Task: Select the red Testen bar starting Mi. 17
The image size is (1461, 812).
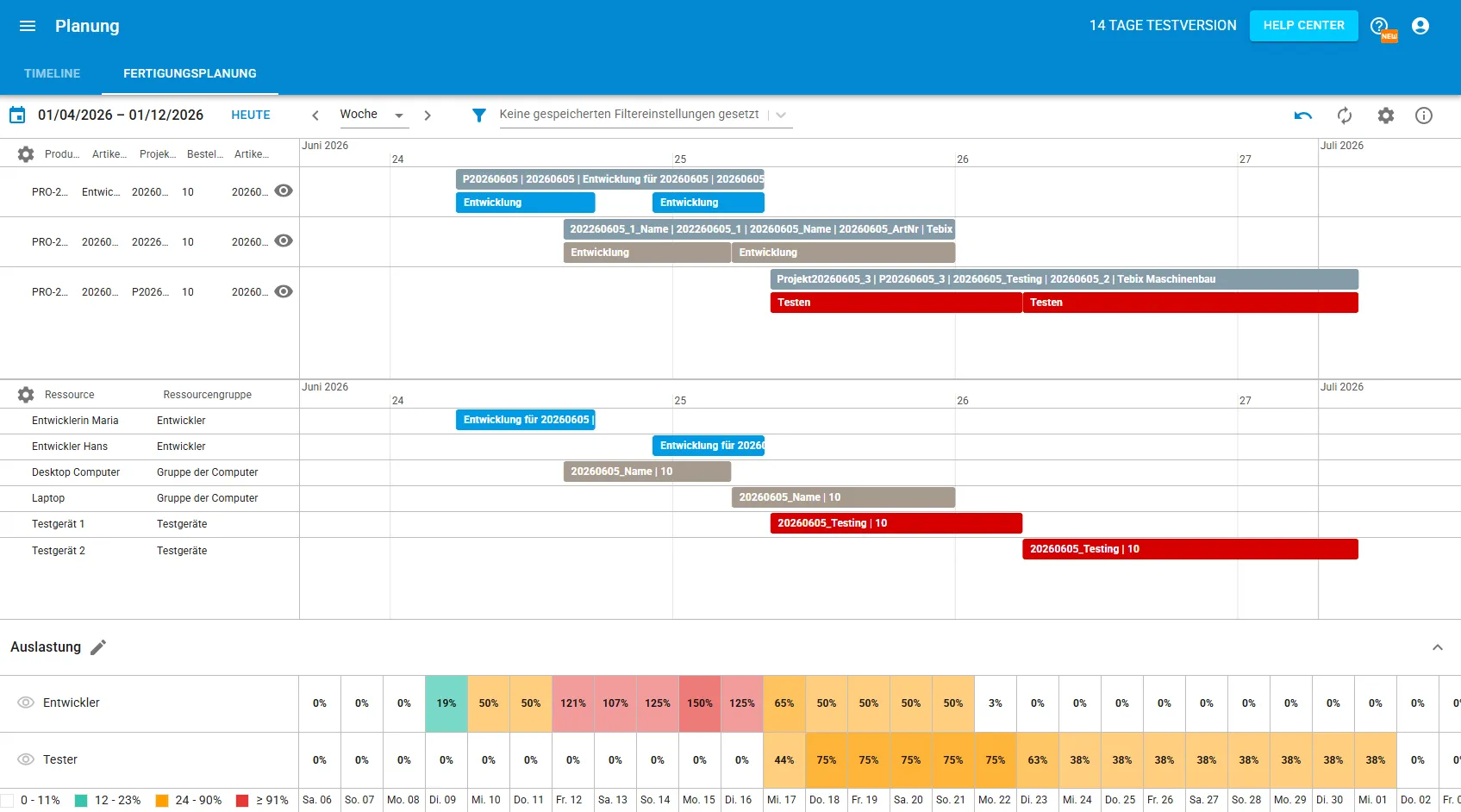Action: [x=896, y=303]
